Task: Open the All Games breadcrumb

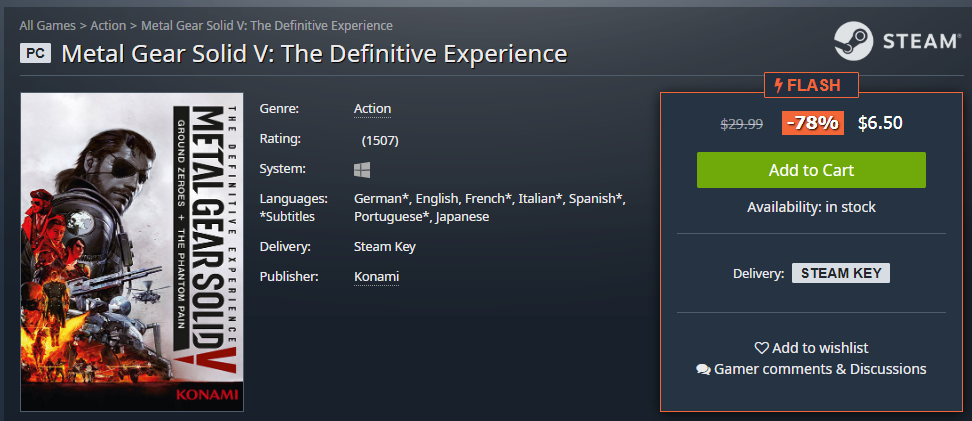Action: pyautogui.click(x=47, y=25)
